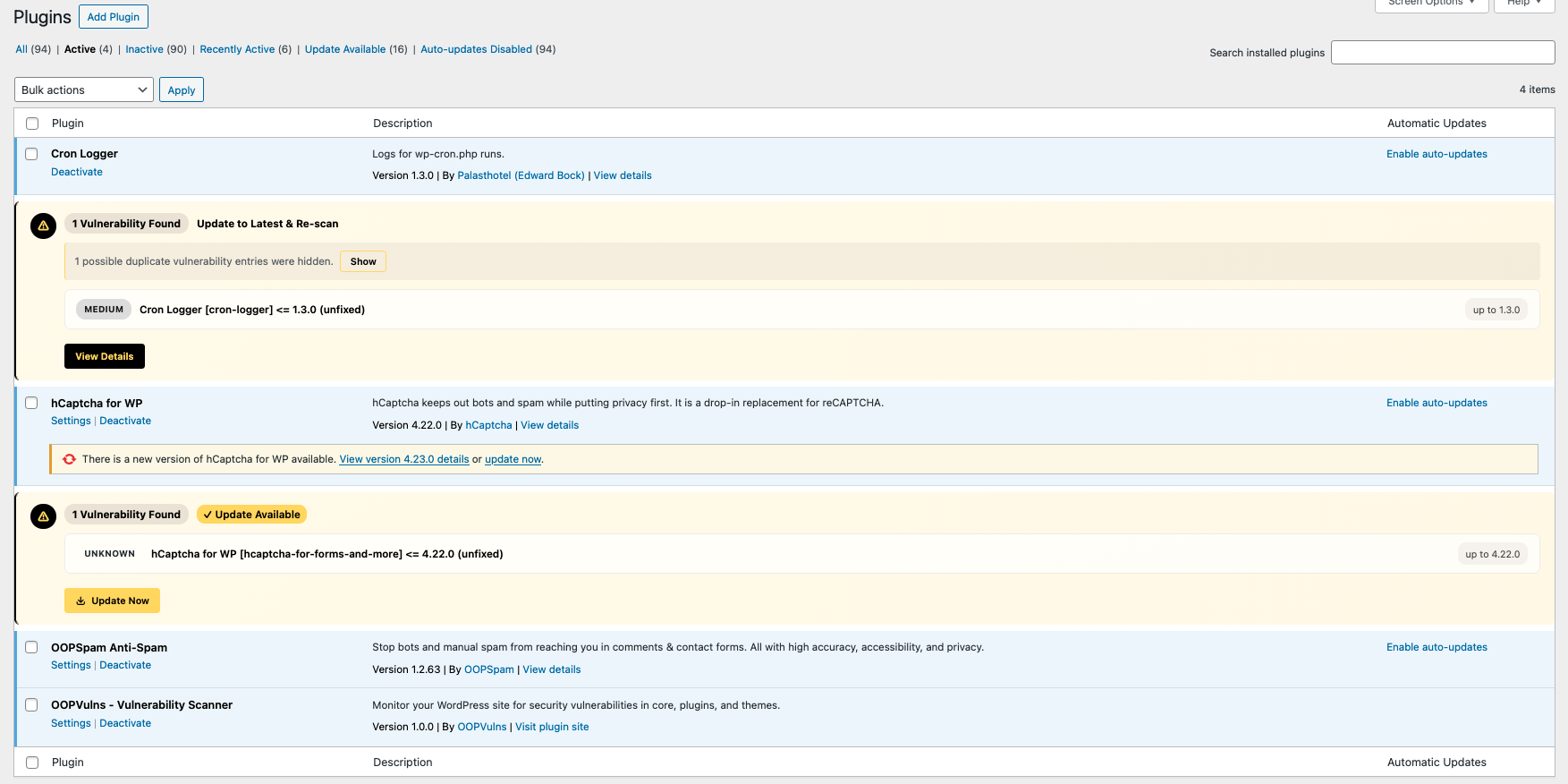View details for Cron Logger
The height and width of the screenshot is (784, 1568).
tap(623, 175)
